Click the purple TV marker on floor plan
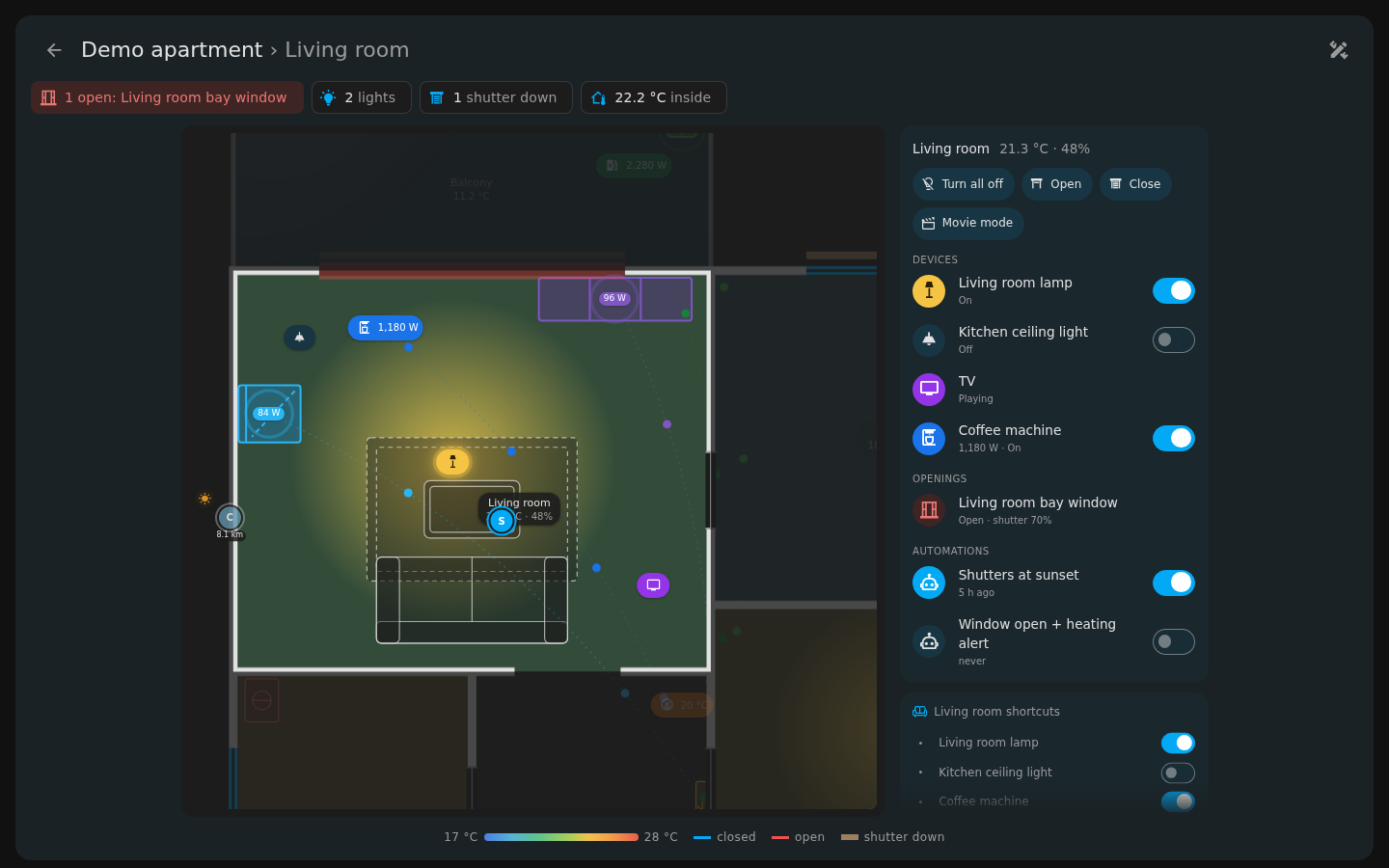This screenshot has height=868, width=1389. (653, 584)
